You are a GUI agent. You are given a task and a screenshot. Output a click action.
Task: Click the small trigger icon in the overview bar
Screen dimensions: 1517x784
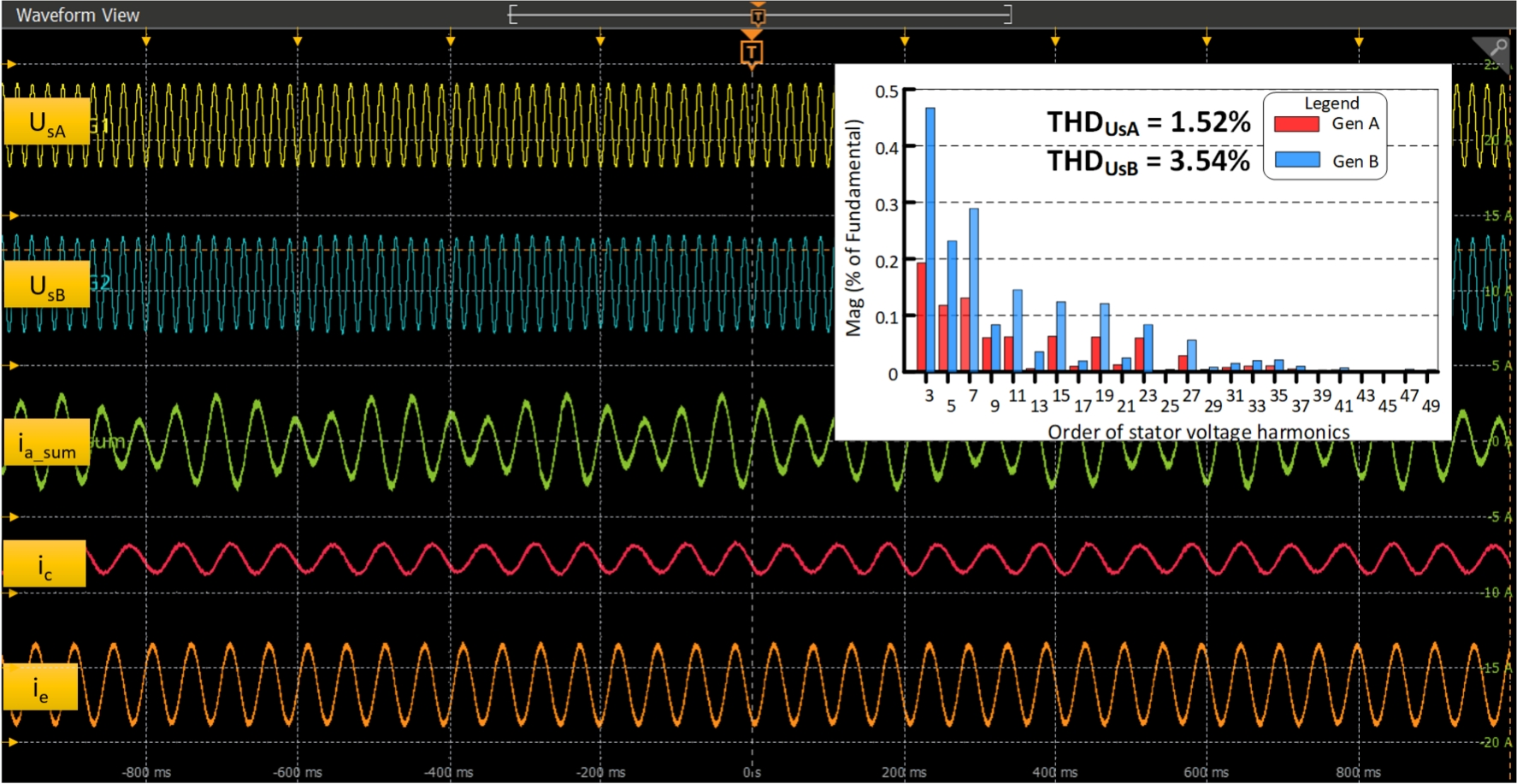coord(758,15)
